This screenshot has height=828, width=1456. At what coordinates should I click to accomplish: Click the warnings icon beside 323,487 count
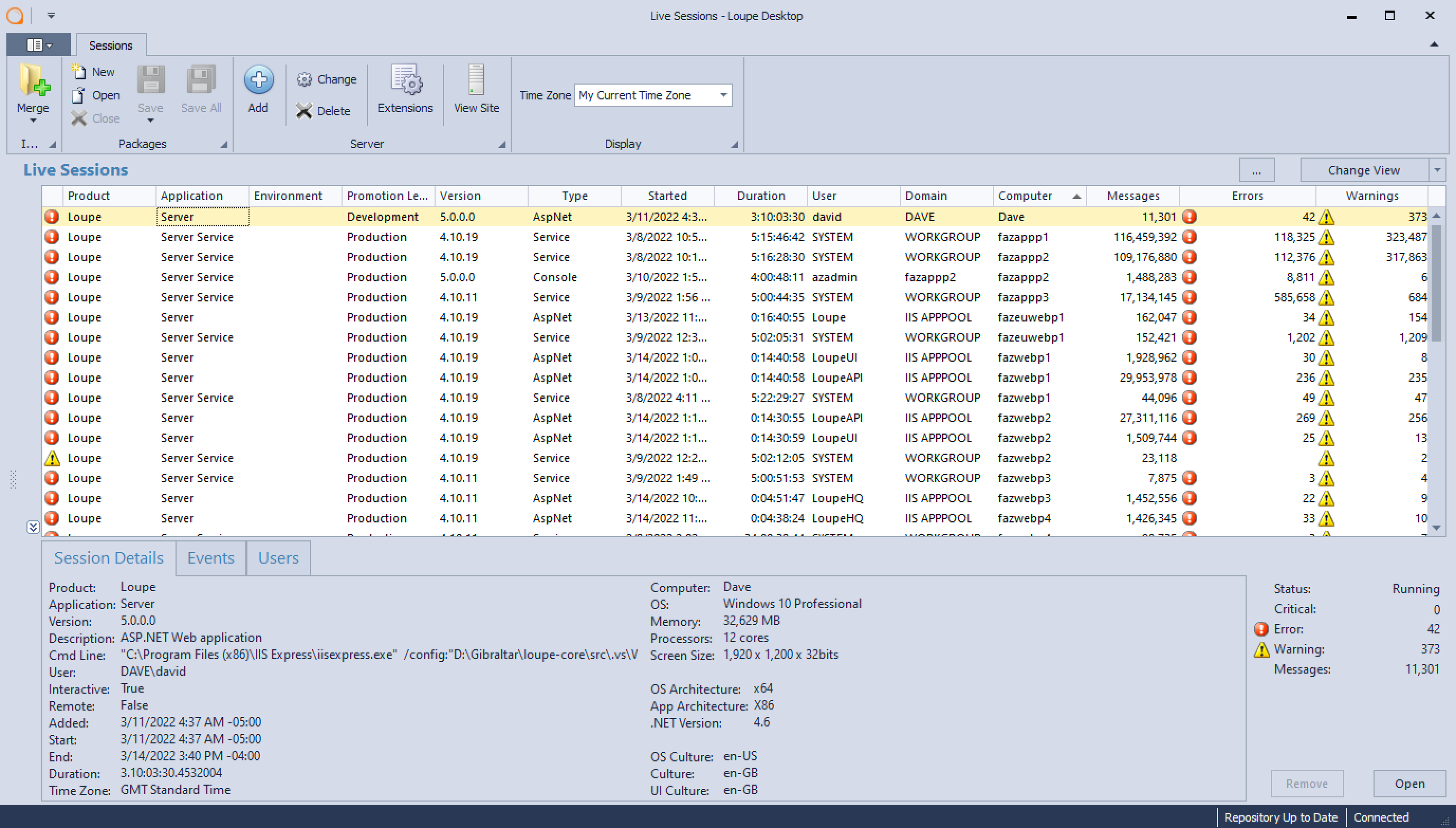coord(1326,237)
